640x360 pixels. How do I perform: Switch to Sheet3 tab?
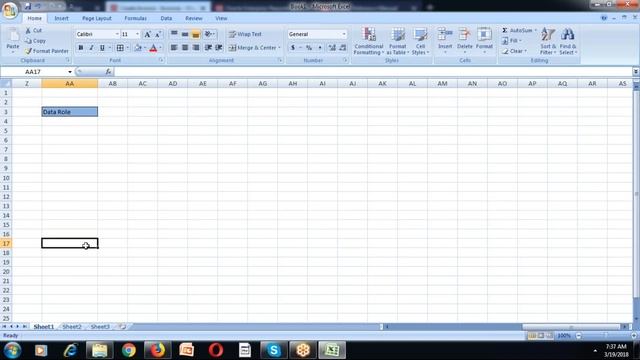pos(100,327)
